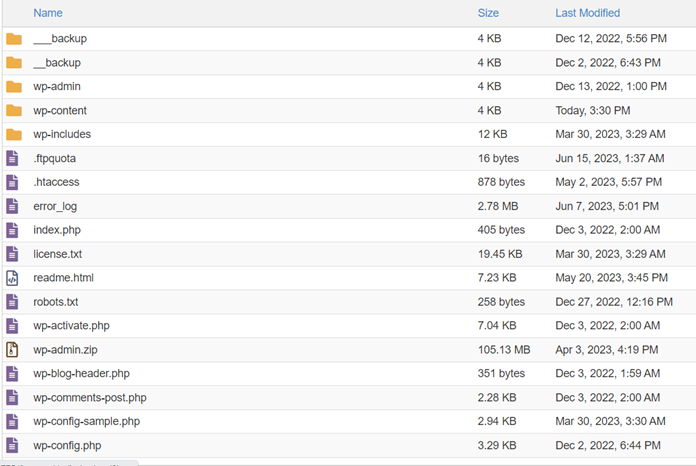The width and height of the screenshot is (696, 466).
Task: Click the wp-comments-post.php file icon
Action: [x=12, y=398]
